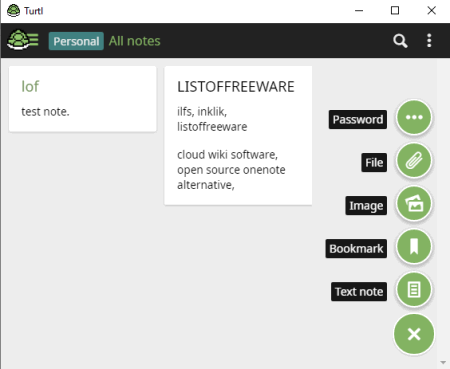Screen dimensions: 450x369
Task: Maximize the Turtl window
Action: click(x=395, y=11)
